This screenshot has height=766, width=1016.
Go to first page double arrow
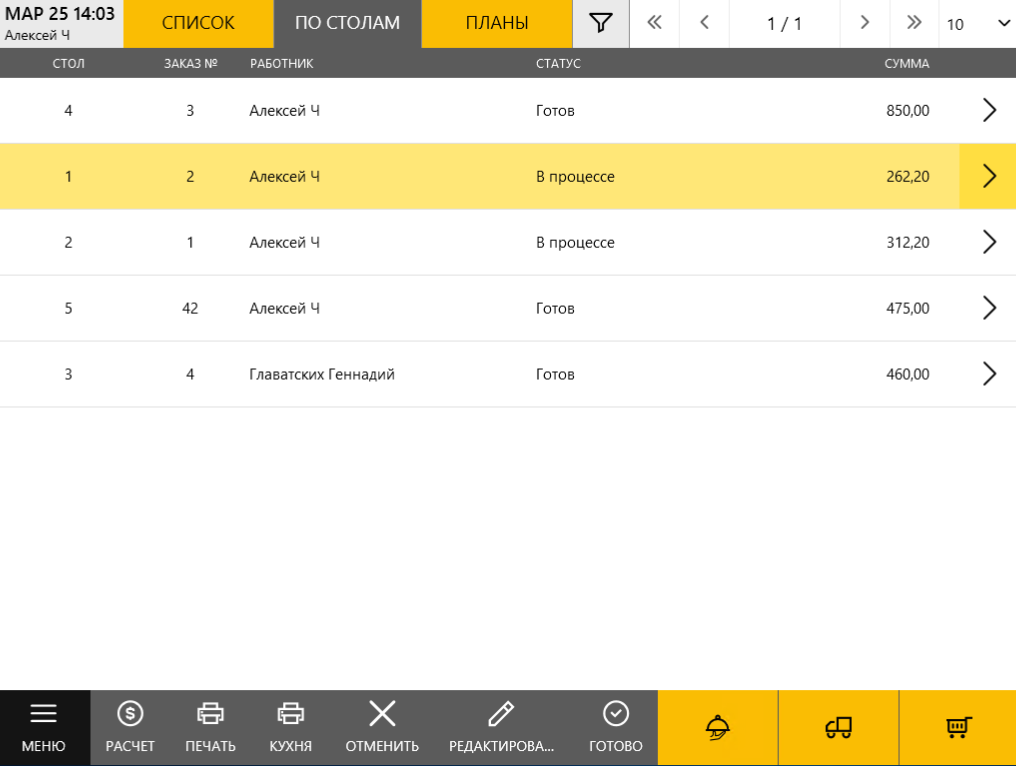[x=654, y=23]
